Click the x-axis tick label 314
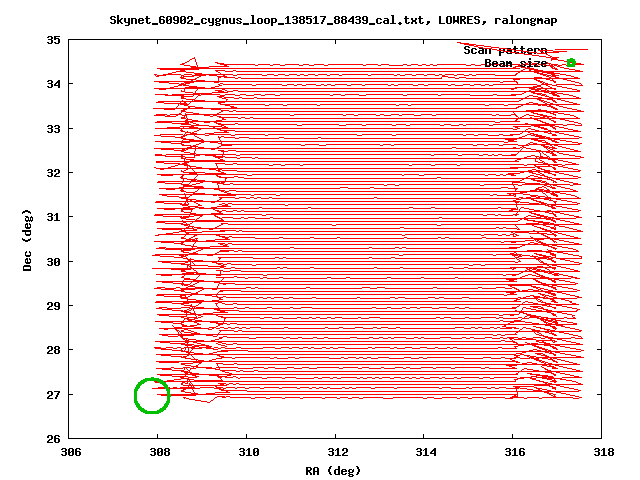This screenshot has height=480, width=640. [426, 452]
